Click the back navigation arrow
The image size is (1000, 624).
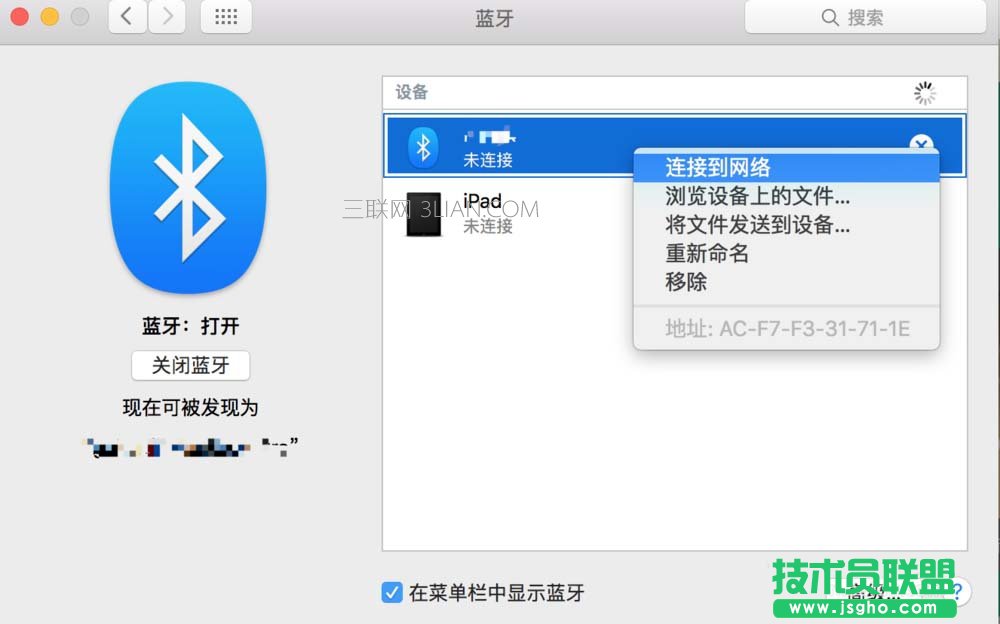126,16
